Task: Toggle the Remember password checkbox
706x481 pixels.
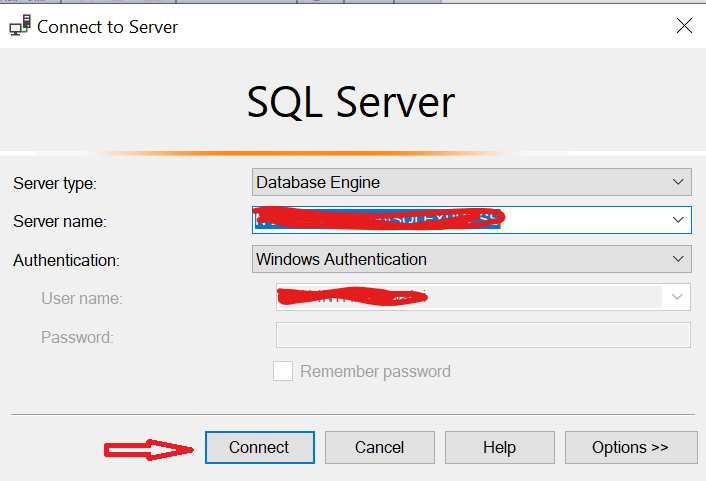Action: click(283, 371)
